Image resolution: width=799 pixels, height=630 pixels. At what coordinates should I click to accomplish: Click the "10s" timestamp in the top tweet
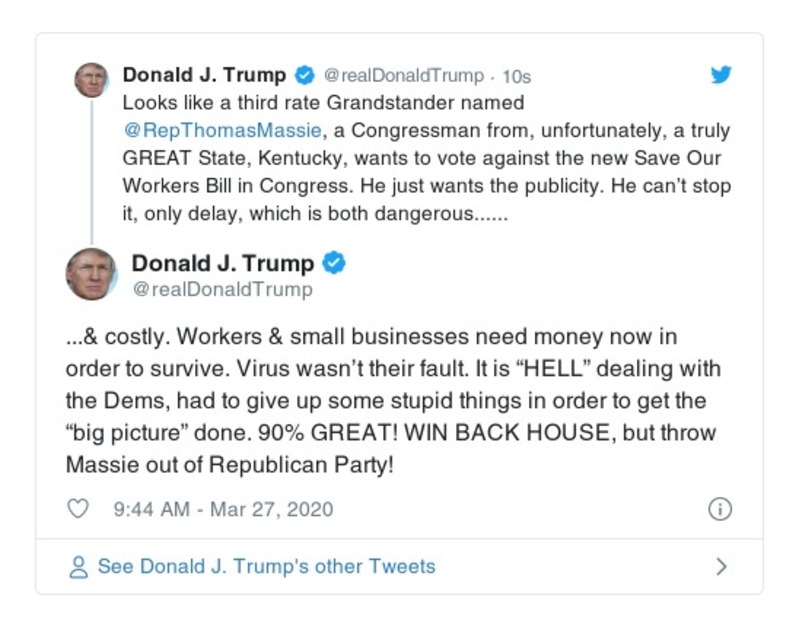click(515, 76)
